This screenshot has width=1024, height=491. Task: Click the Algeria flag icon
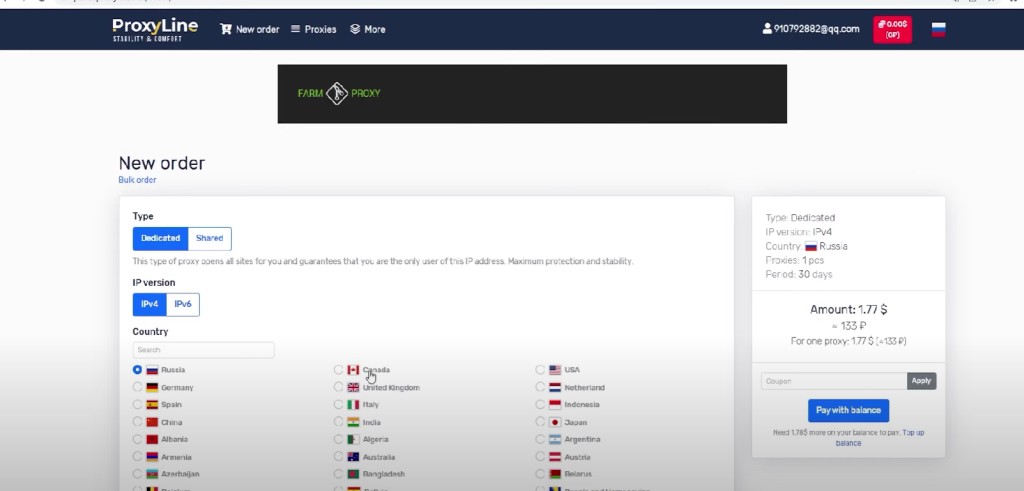(353, 439)
